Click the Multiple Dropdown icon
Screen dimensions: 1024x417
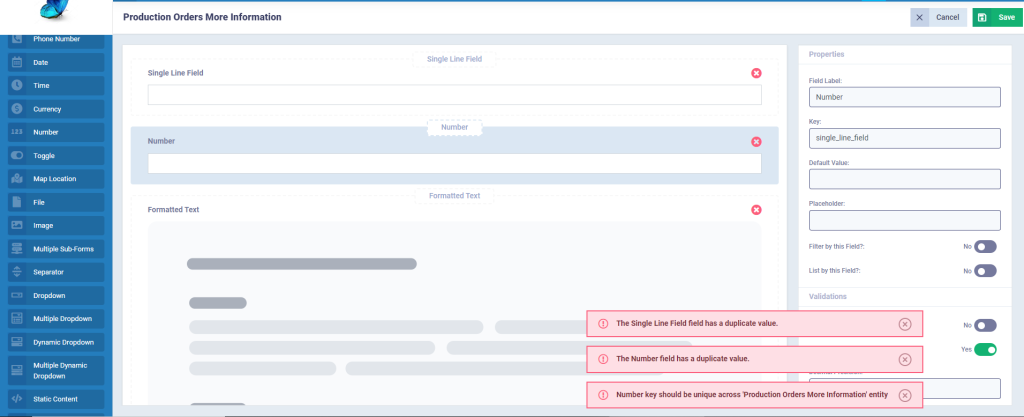[17, 319]
